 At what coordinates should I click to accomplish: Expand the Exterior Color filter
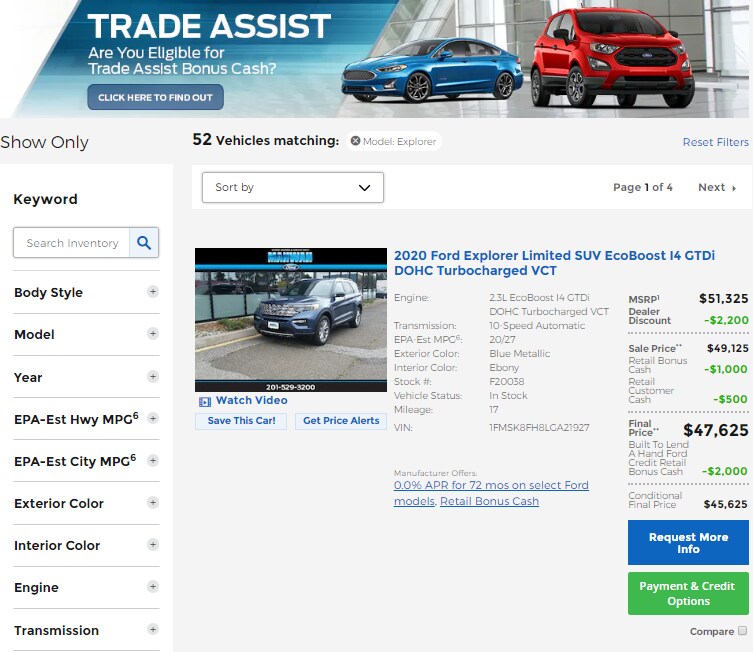pyautogui.click(x=153, y=503)
